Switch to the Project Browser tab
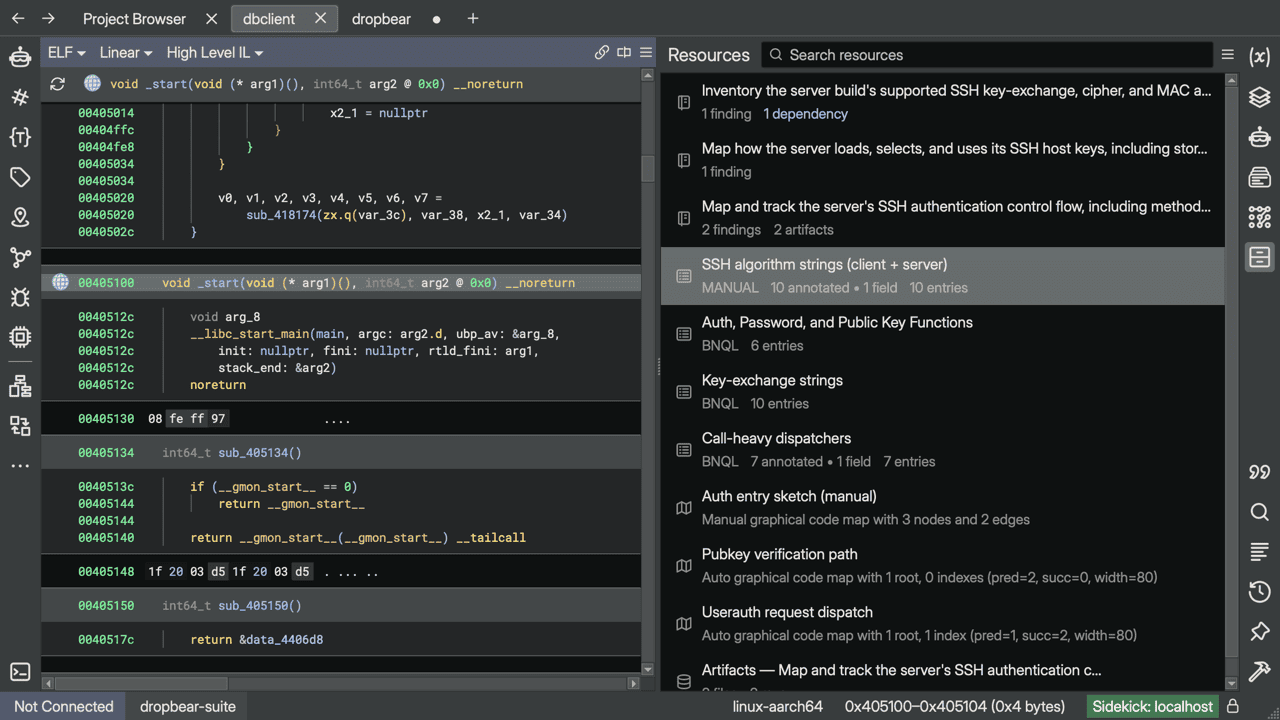The height and width of the screenshot is (720, 1280). point(134,18)
